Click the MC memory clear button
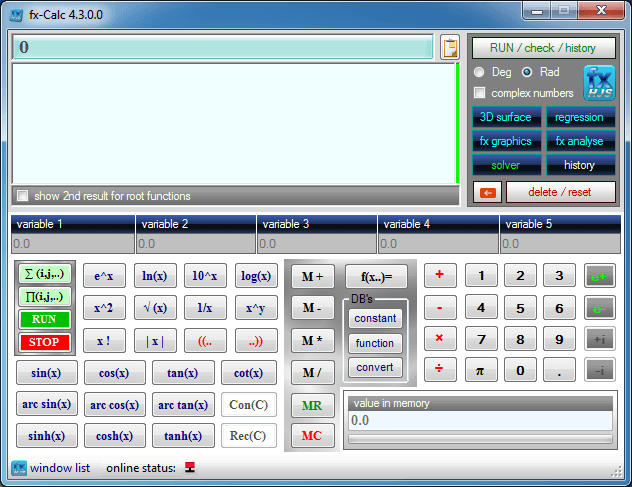 tap(312, 436)
